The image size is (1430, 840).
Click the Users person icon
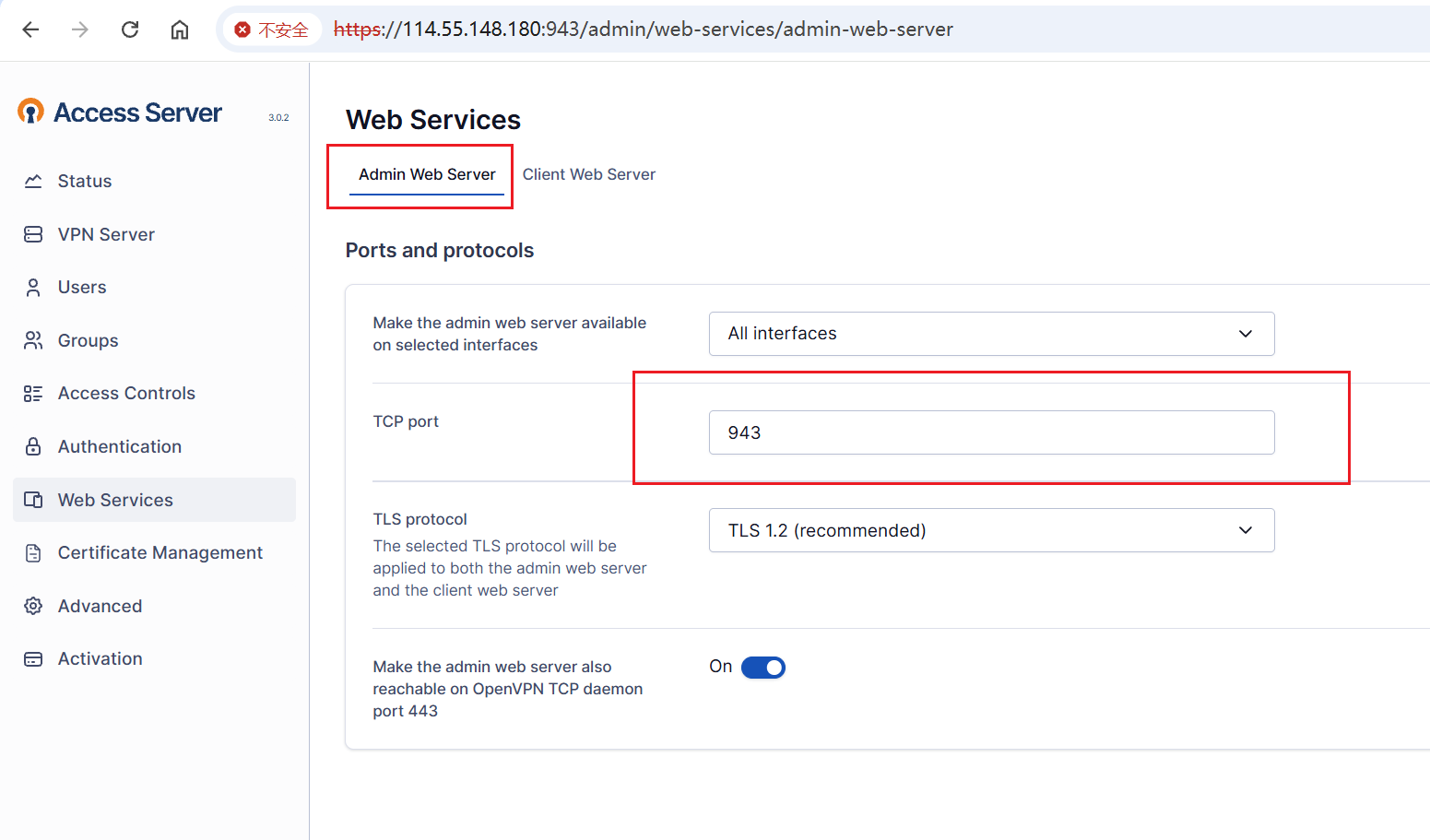pos(33,288)
